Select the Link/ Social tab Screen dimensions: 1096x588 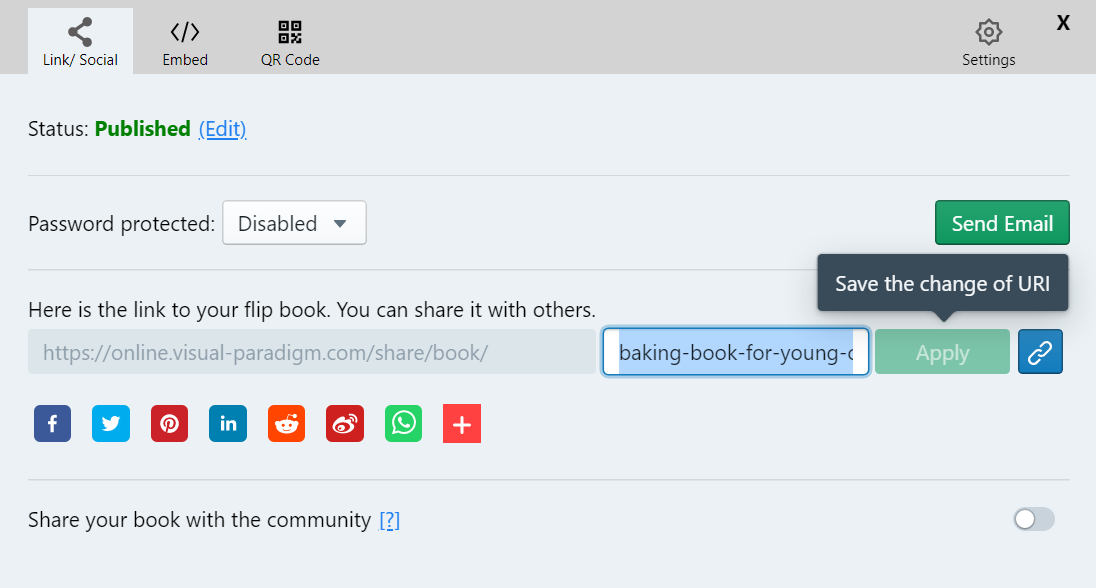click(80, 42)
